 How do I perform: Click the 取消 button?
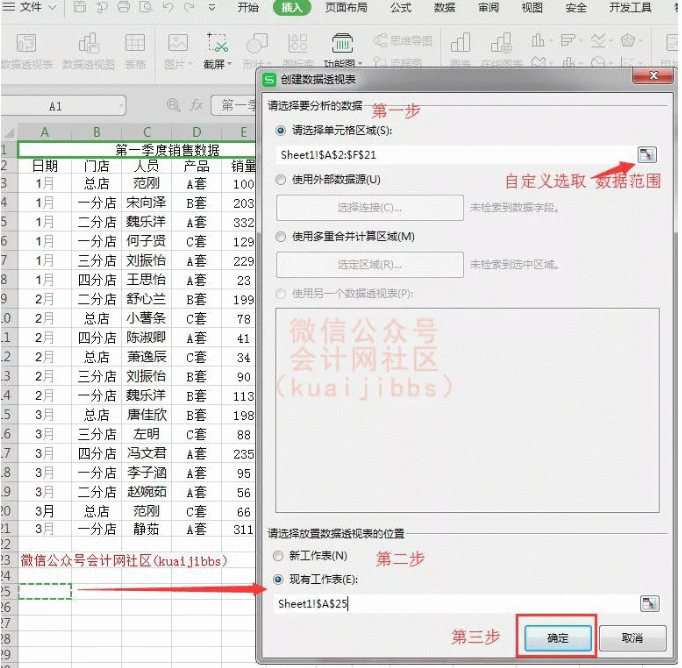pos(632,638)
